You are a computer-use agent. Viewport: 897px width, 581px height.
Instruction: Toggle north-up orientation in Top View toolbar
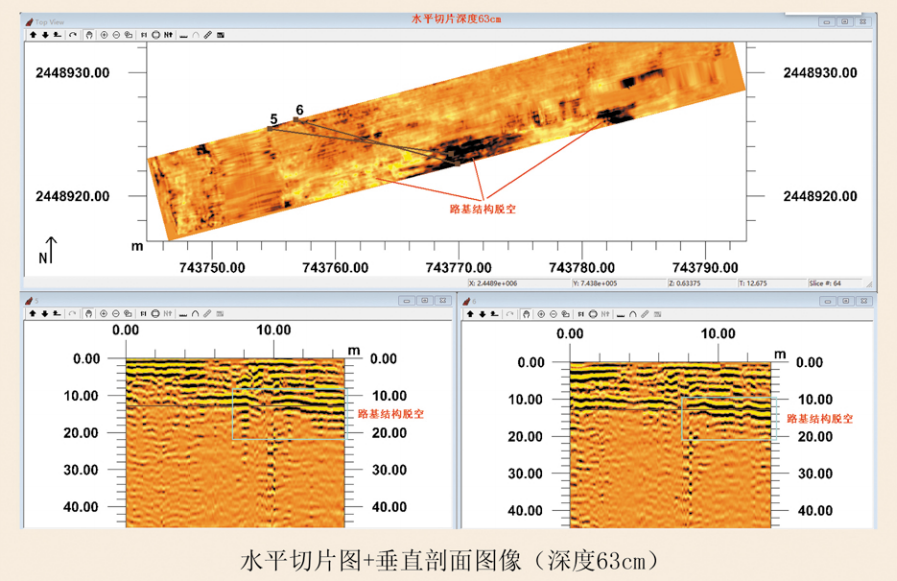168,35
